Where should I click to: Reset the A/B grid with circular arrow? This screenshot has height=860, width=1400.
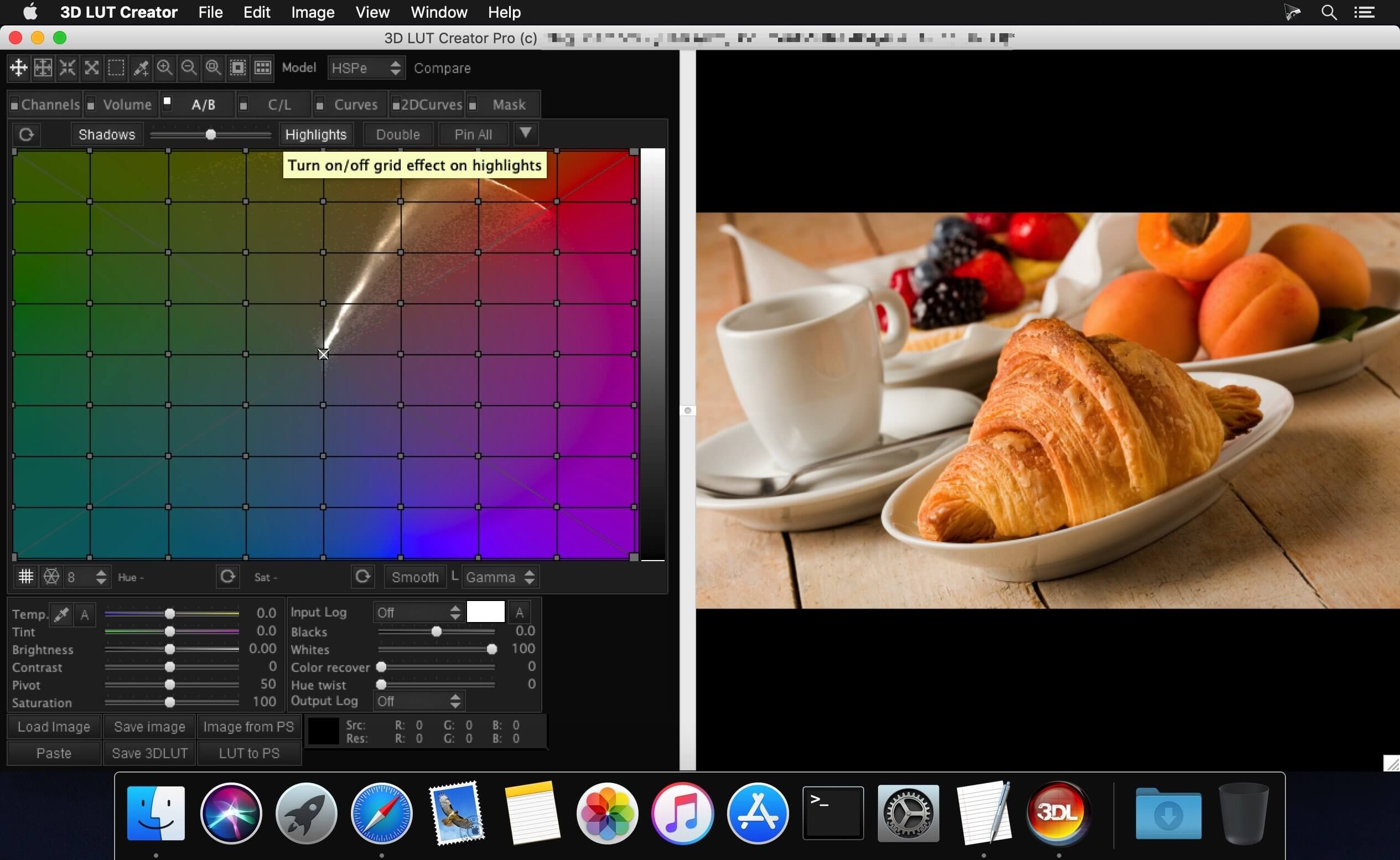click(26, 135)
